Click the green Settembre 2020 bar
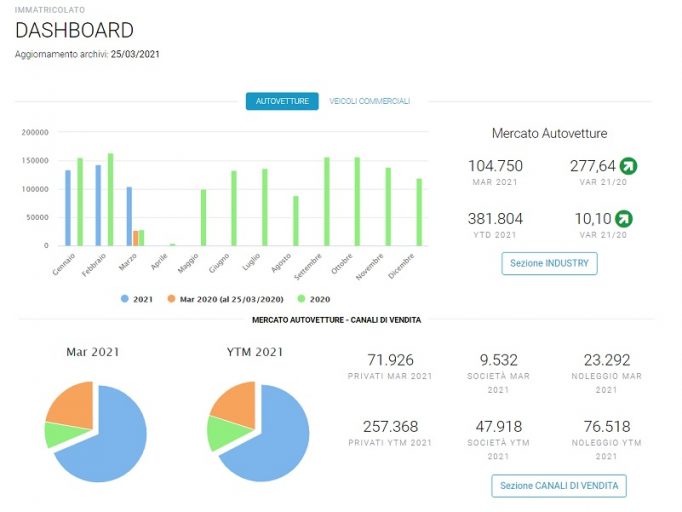The image size is (682, 512). click(x=327, y=201)
